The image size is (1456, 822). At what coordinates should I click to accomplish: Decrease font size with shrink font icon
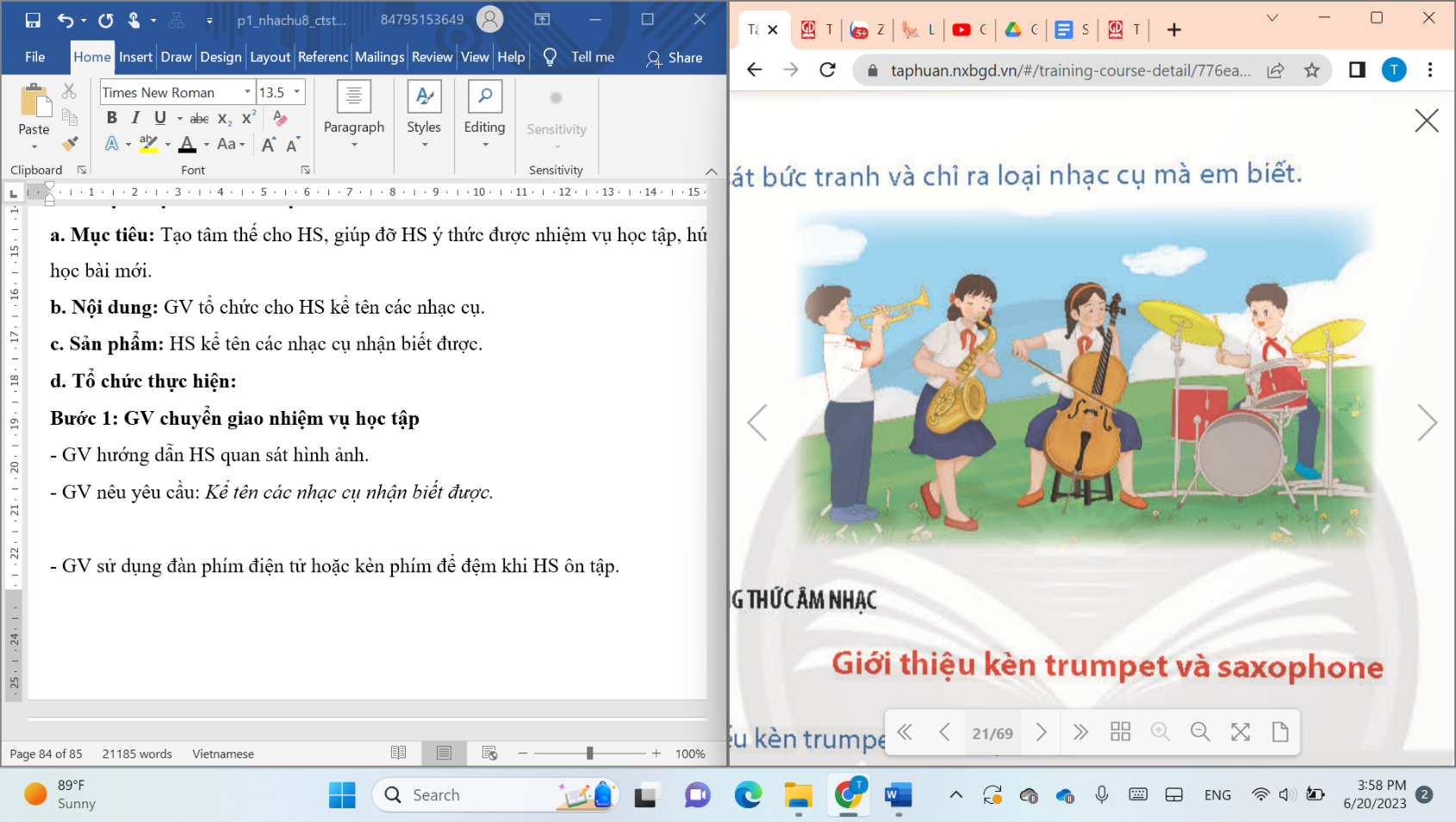pos(293,145)
